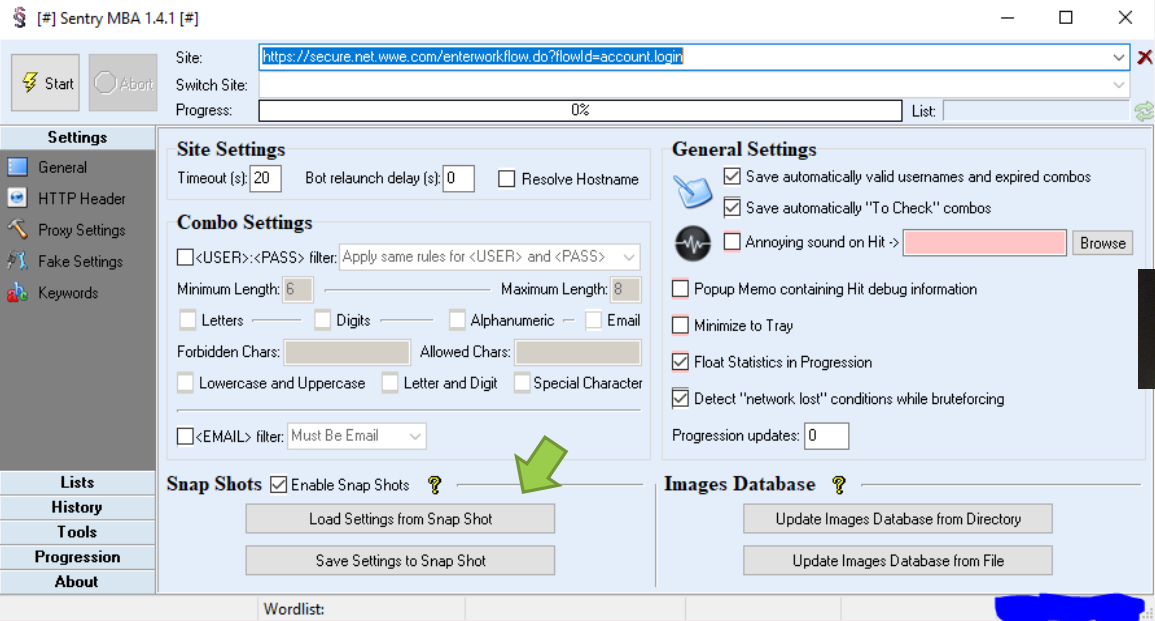Open General settings in the sidebar

[62, 167]
